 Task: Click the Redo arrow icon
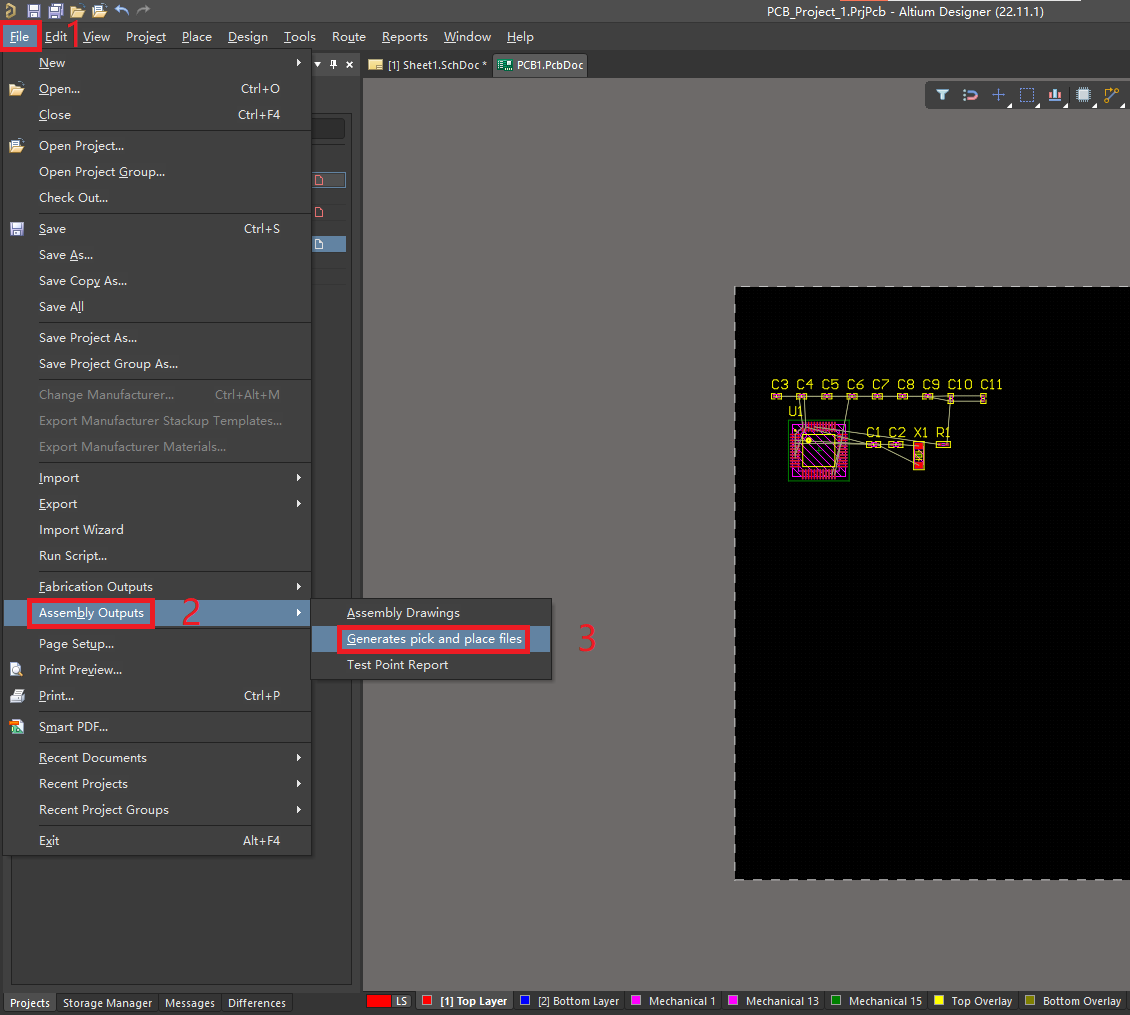143,11
